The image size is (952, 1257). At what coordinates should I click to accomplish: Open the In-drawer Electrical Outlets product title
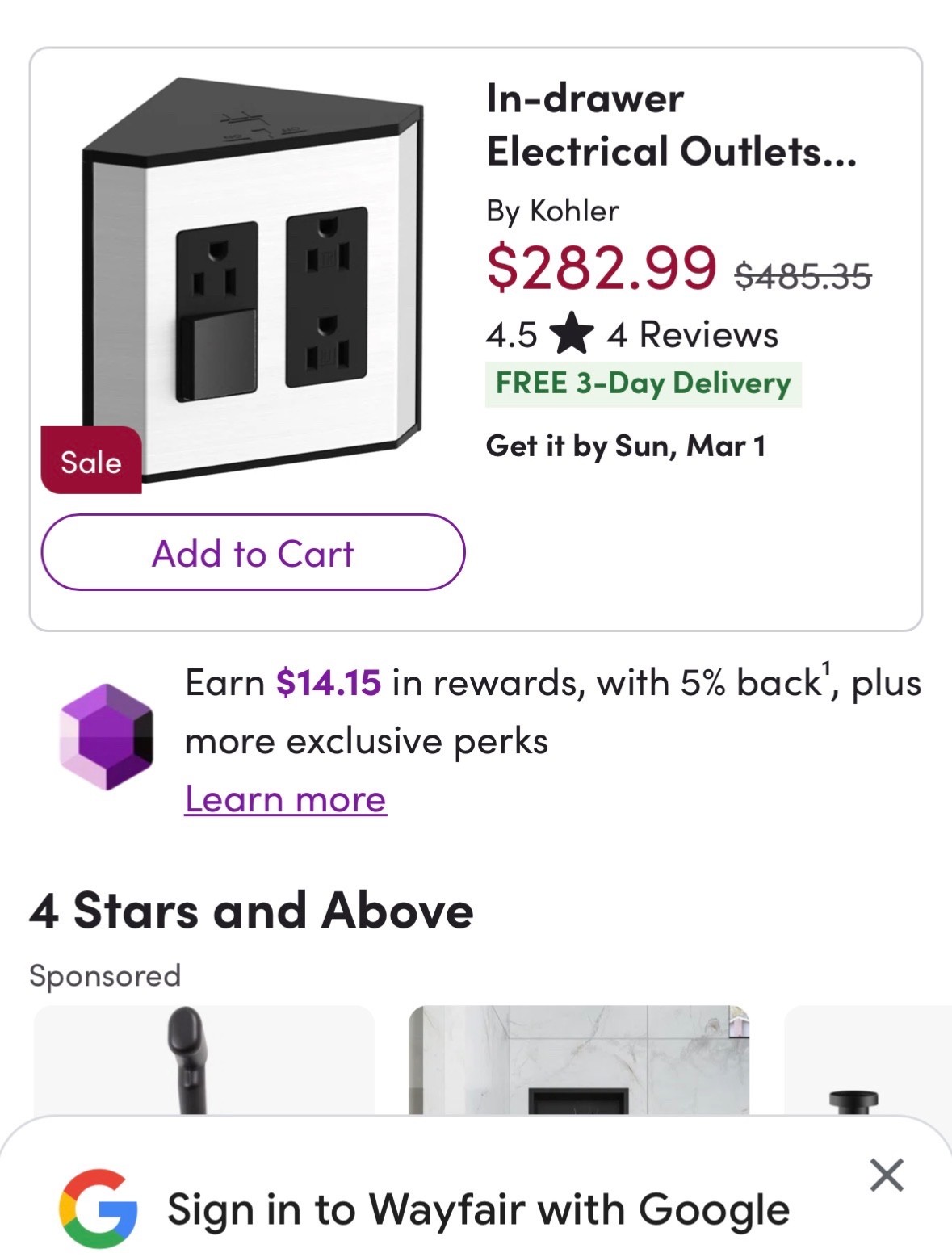671,125
